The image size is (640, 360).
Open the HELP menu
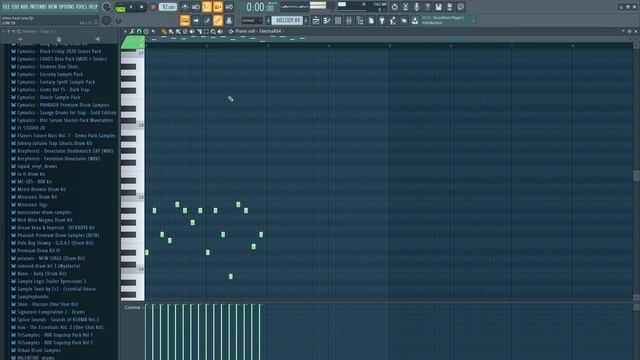93,7
